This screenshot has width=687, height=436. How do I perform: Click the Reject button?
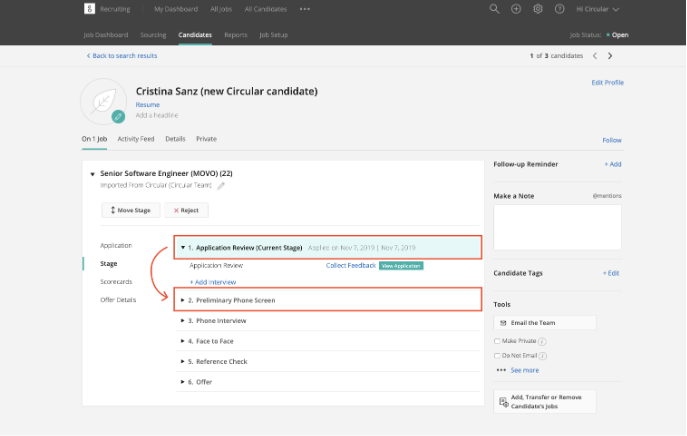click(x=186, y=210)
